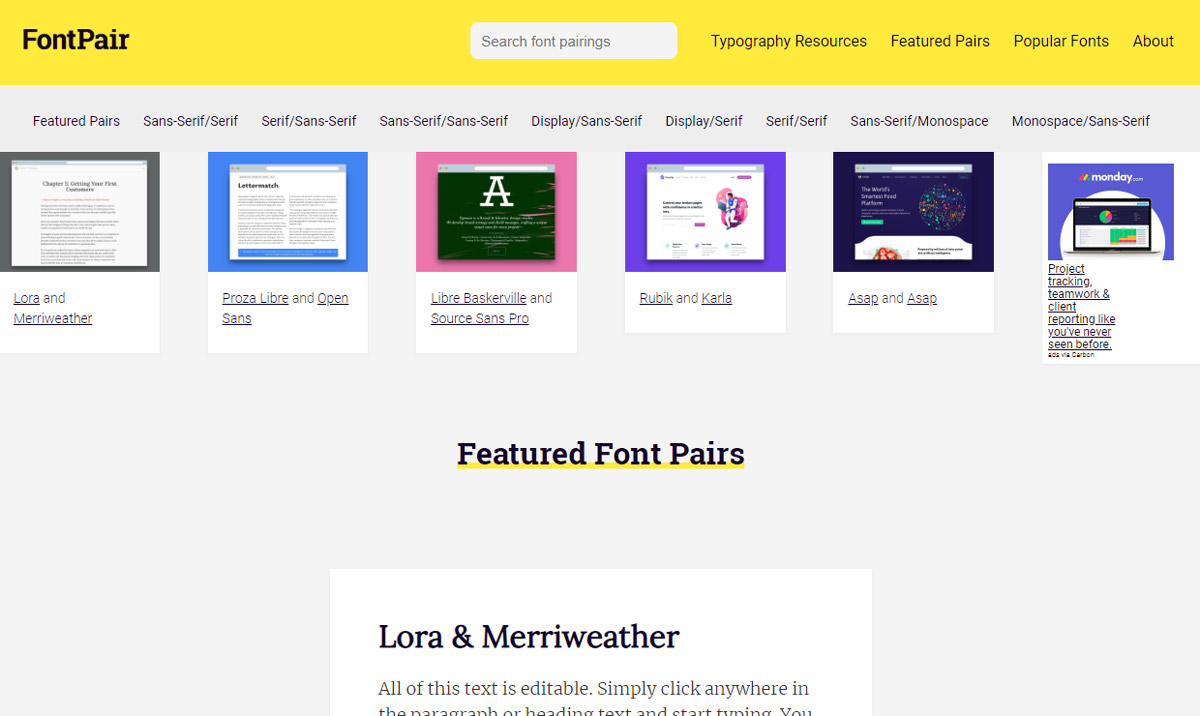Open the Libre Baskerville font link
The height and width of the screenshot is (716, 1200).
[x=479, y=297]
